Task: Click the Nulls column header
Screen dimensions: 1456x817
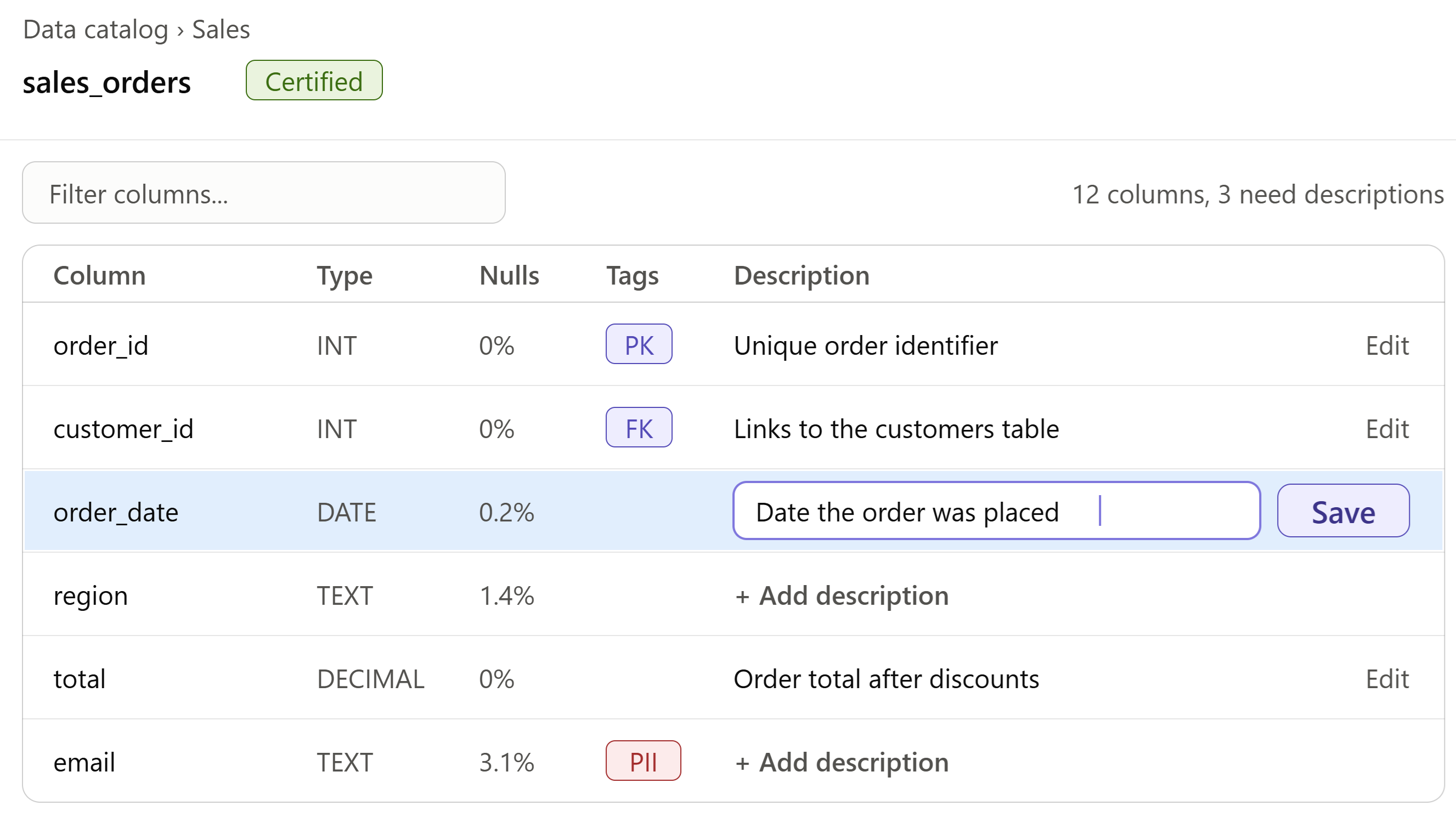Action: pyautogui.click(x=509, y=276)
